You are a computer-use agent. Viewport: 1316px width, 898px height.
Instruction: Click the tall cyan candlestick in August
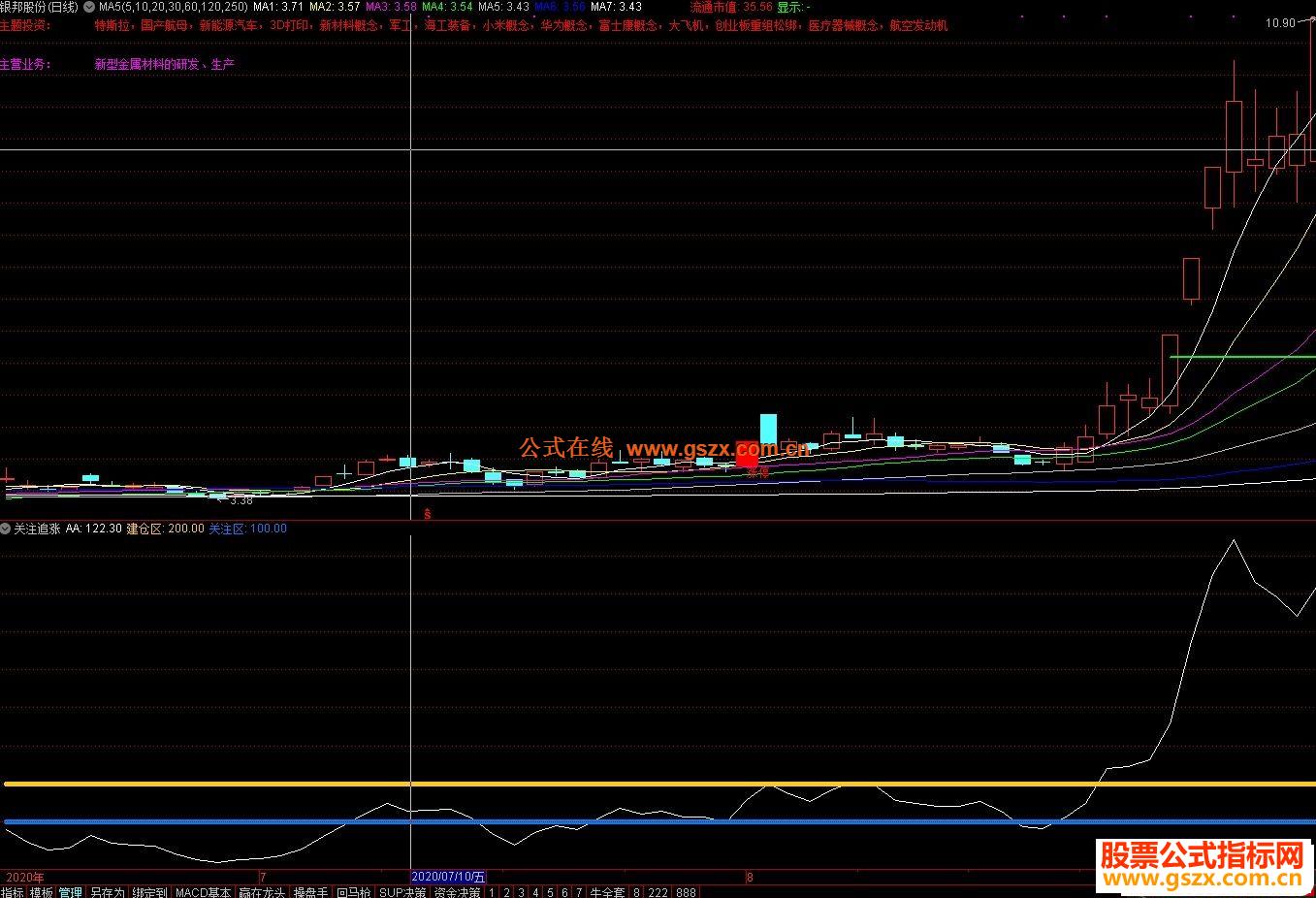click(x=768, y=430)
